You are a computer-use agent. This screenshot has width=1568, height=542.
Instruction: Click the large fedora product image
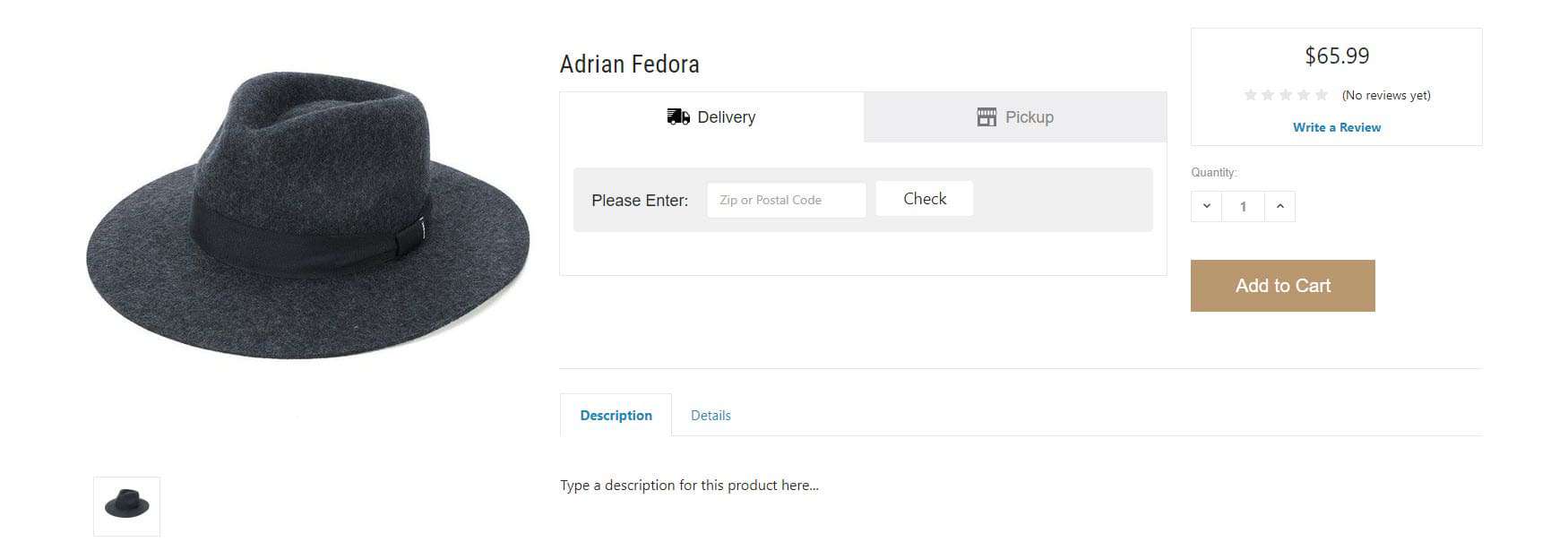click(x=307, y=215)
